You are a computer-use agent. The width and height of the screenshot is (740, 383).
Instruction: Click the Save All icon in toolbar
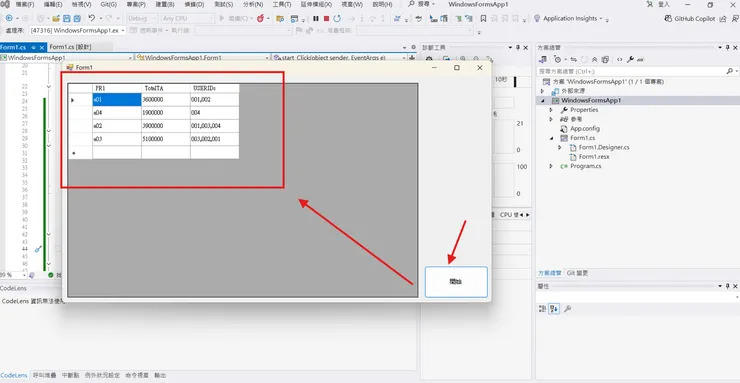[x=77, y=18]
